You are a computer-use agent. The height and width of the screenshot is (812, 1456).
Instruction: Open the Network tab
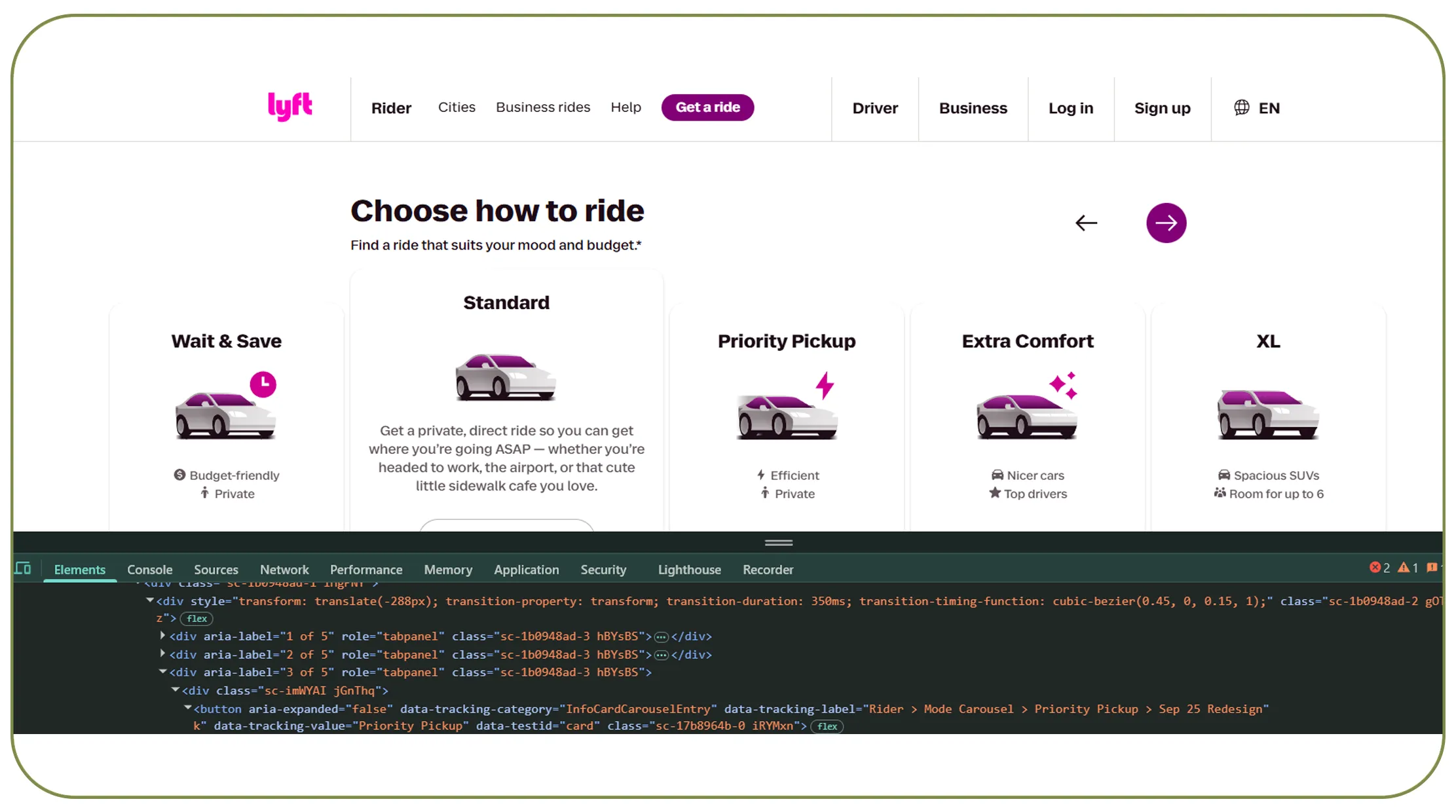284,570
